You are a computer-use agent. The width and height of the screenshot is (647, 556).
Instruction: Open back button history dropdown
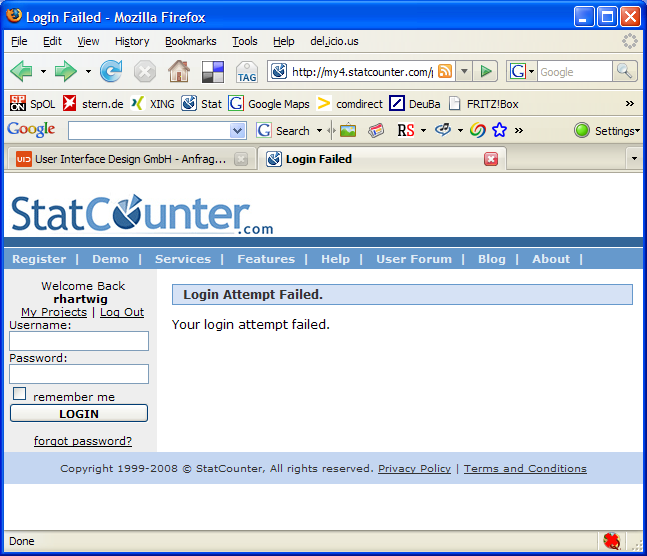pyautogui.click(x=43, y=72)
